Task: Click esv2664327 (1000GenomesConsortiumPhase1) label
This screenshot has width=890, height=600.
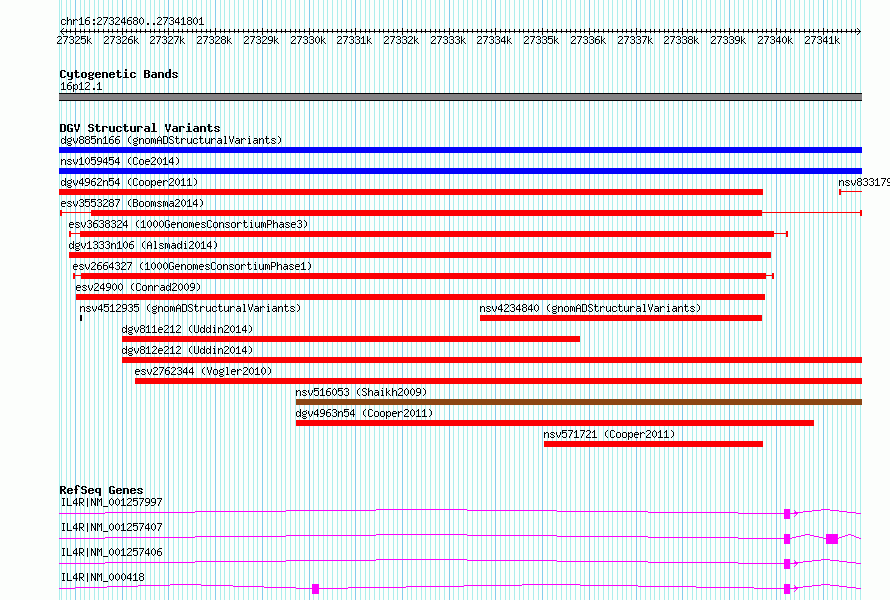Action: point(192,266)
